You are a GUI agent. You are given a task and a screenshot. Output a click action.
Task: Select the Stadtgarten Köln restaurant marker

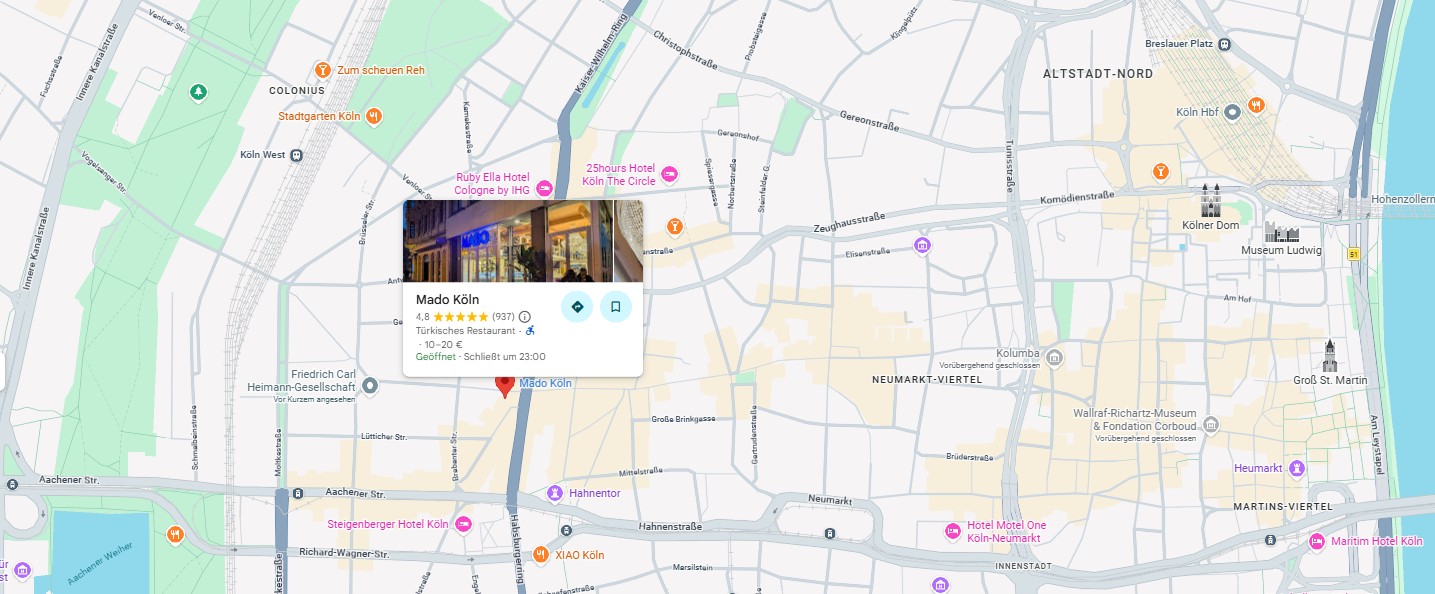[374, 116]
